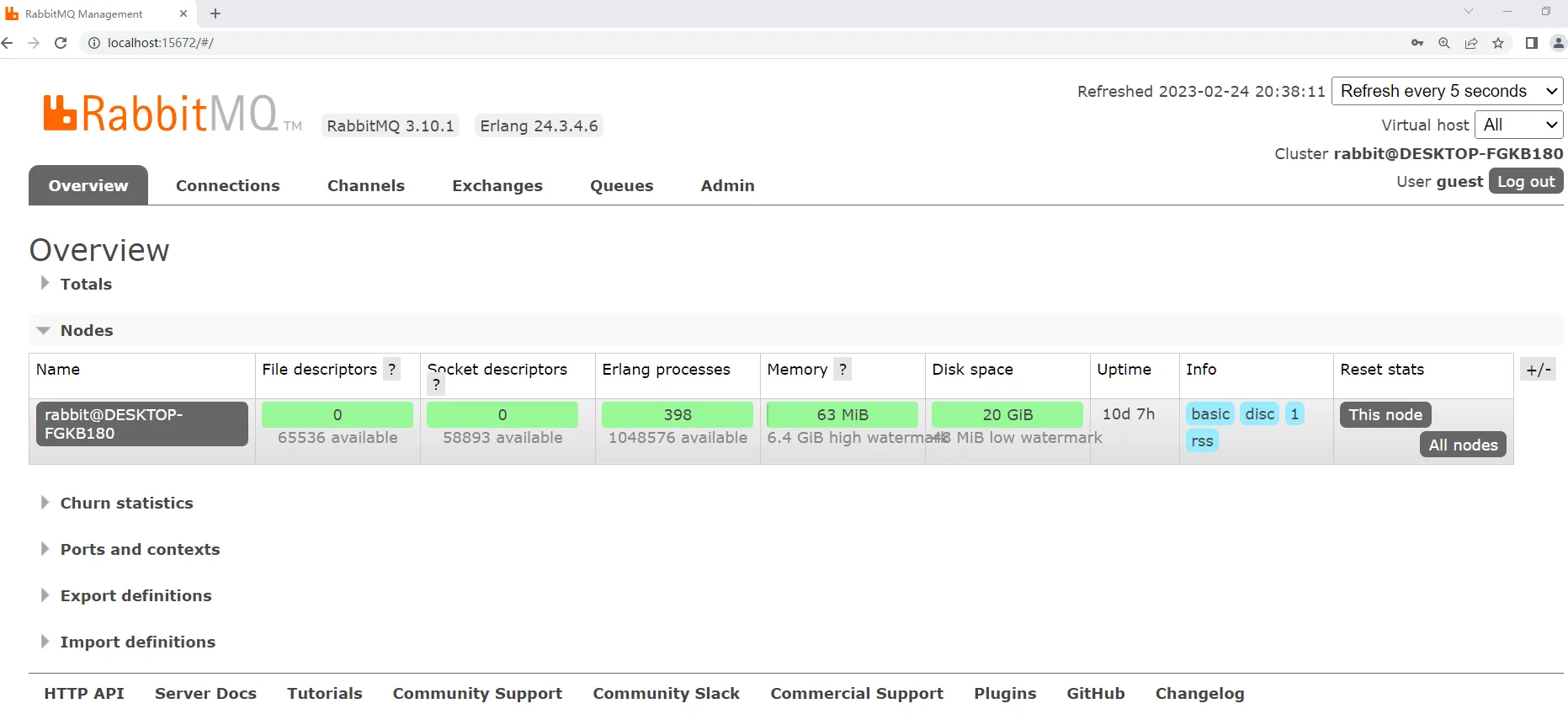
Task: Open the Tutorials footer link
Action: coord(325,693)
